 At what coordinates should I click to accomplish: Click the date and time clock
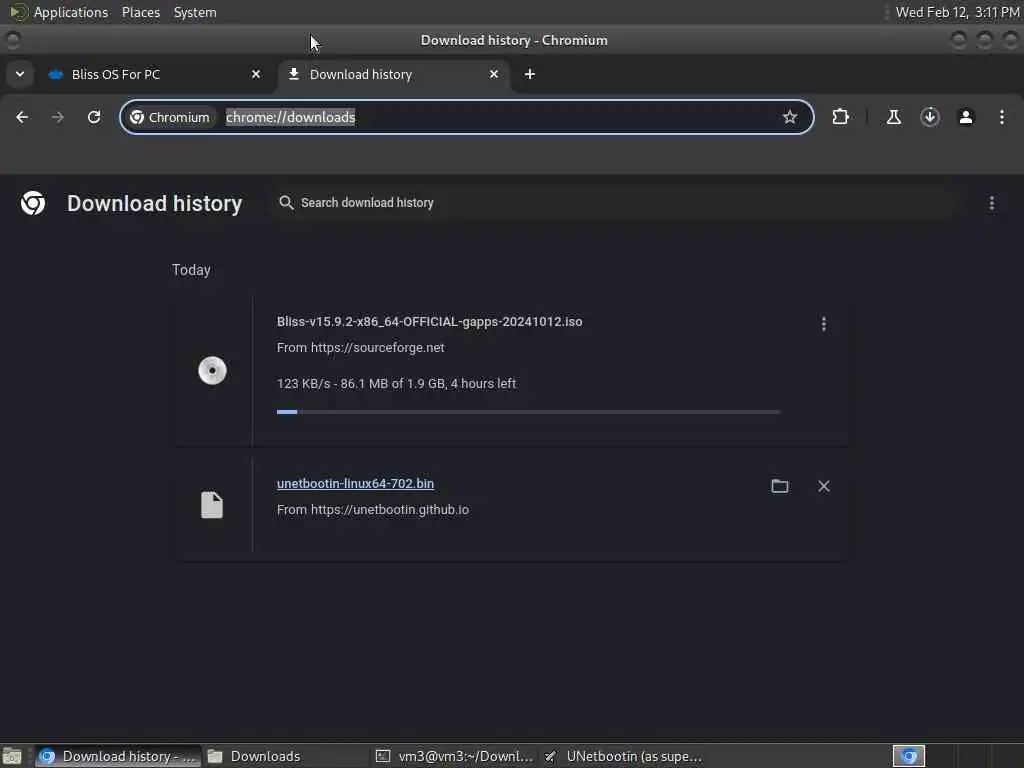[x=957, y=12]
